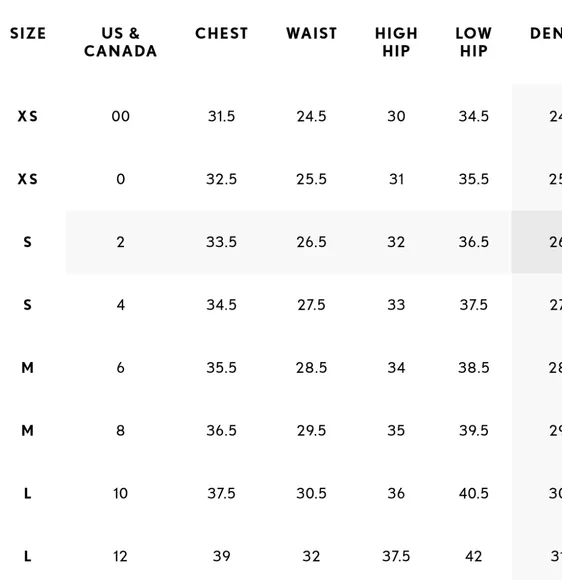Select low hip value 38.5

[x=474, y=368]
